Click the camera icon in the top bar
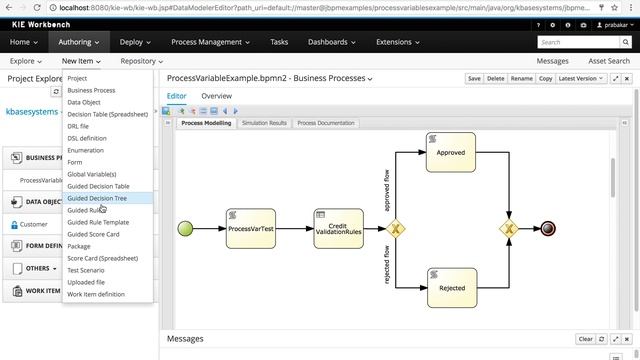640x360 pixels. (583, 25)
